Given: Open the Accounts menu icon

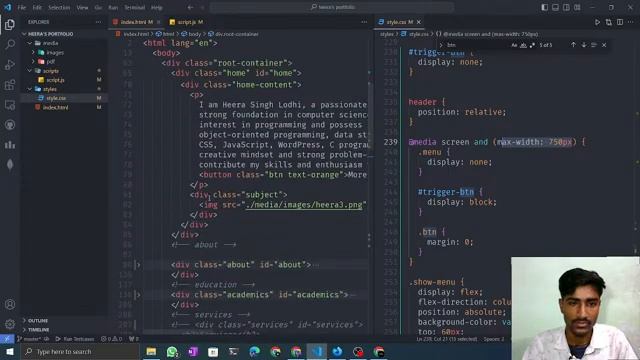Looking at the screenshot, I should [x=10, y=304].
